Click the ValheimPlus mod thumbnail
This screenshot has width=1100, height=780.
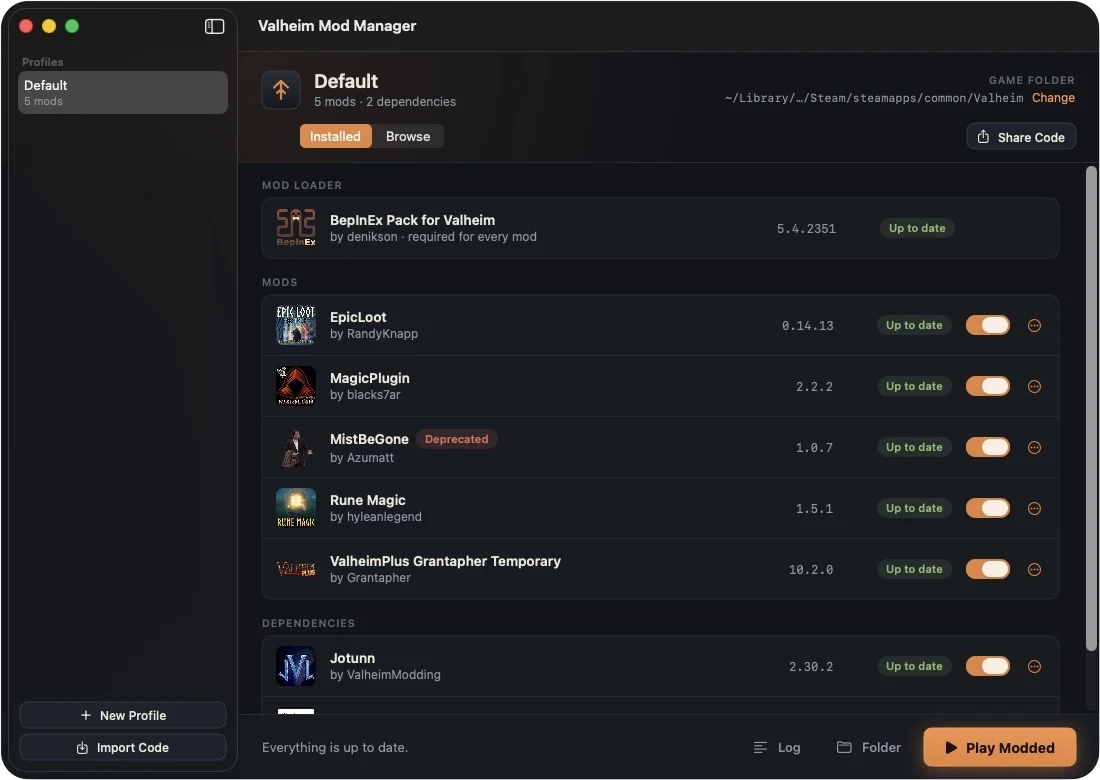tap(295, 570)
